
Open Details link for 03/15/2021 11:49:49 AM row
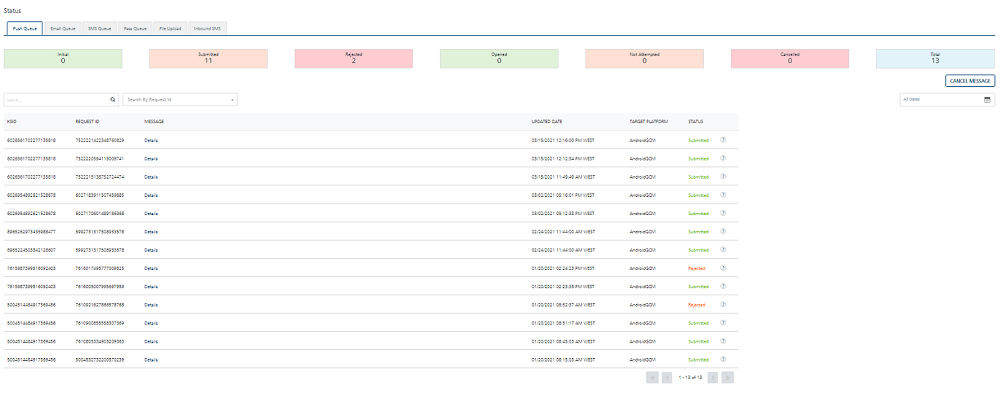pos(151,177)
